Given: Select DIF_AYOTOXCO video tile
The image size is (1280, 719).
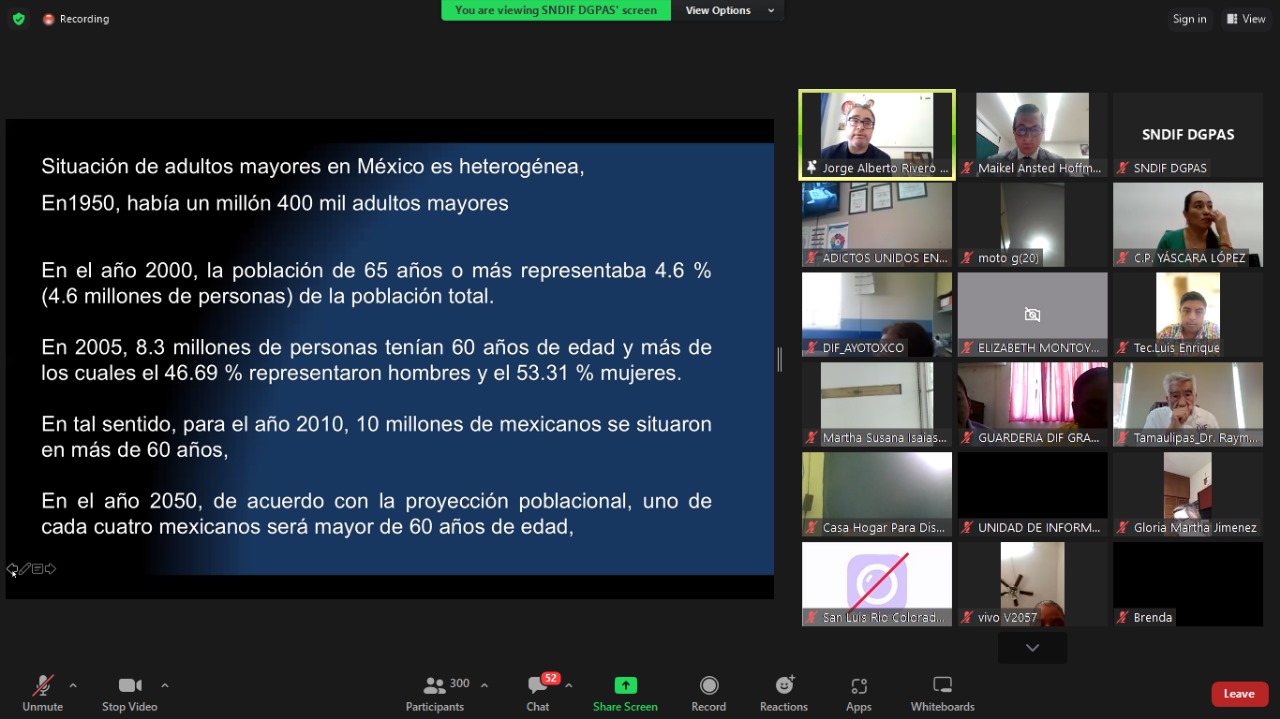Looking at the screenshot, I should pyautogui.click(x=877, y=315).
